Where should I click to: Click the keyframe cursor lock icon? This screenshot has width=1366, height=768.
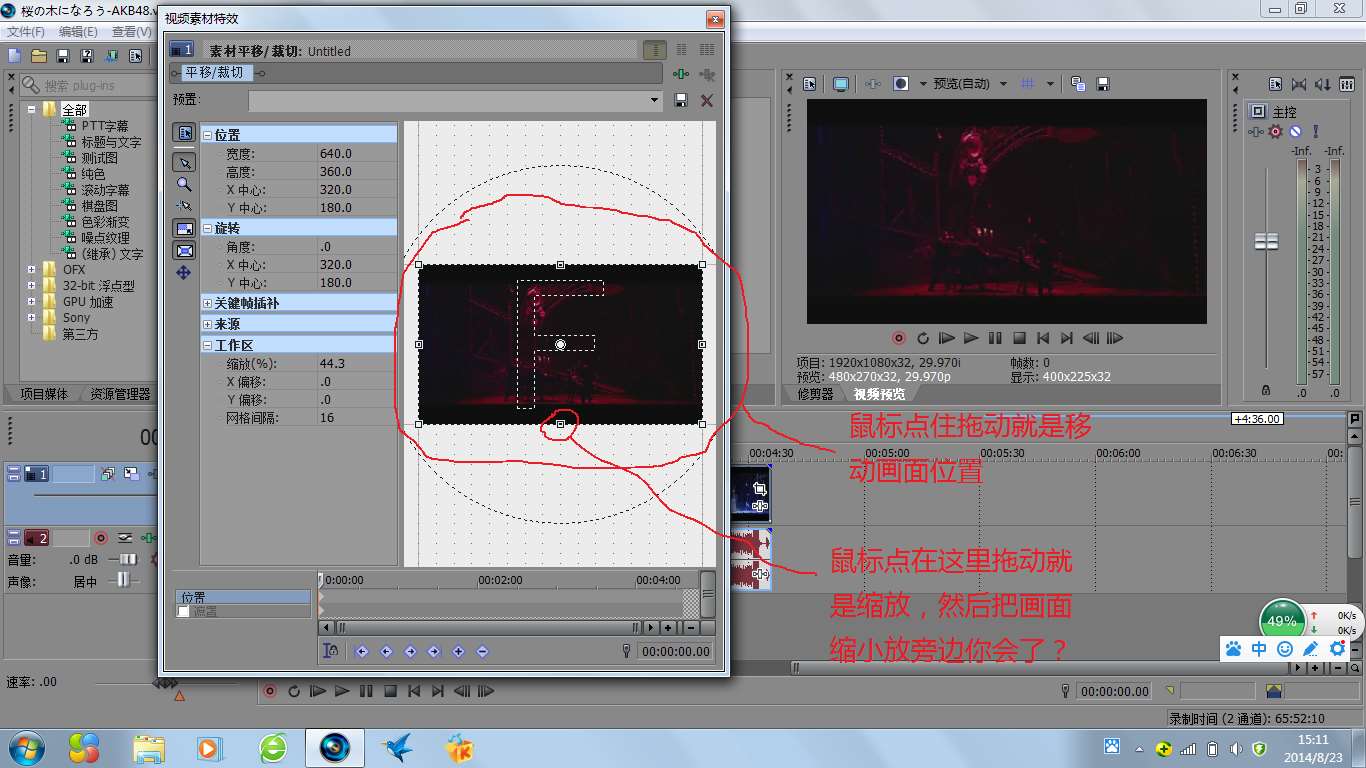pyautogui.click(x=330, y=651)
